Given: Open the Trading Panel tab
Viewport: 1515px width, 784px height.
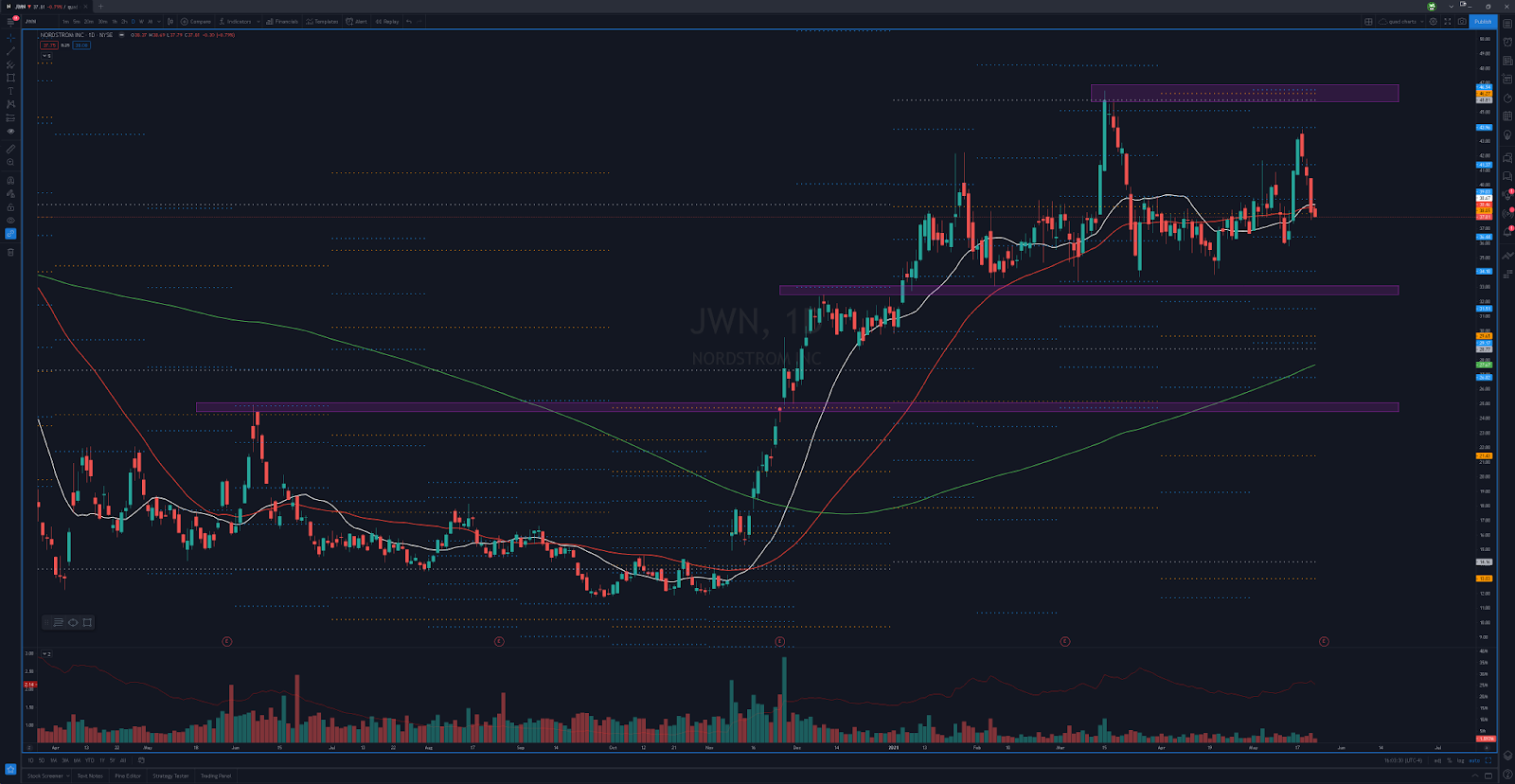Looking at the screenshot, I should (216, 775).
